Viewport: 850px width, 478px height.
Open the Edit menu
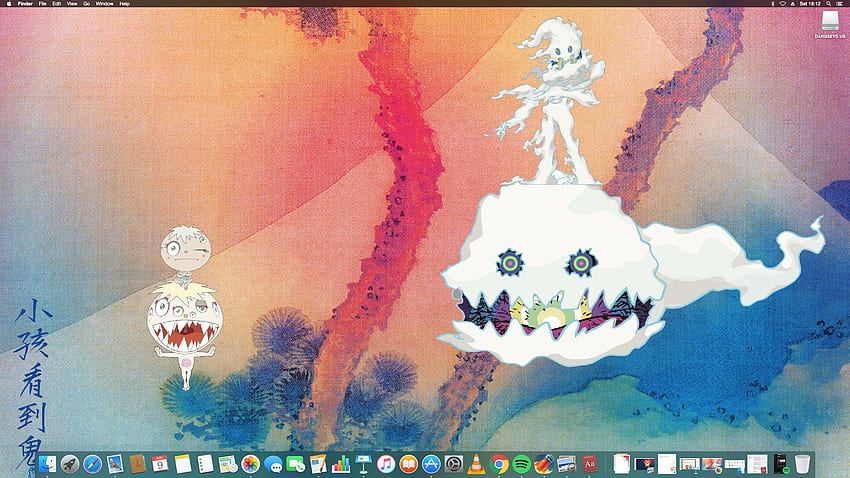(56, 3)
